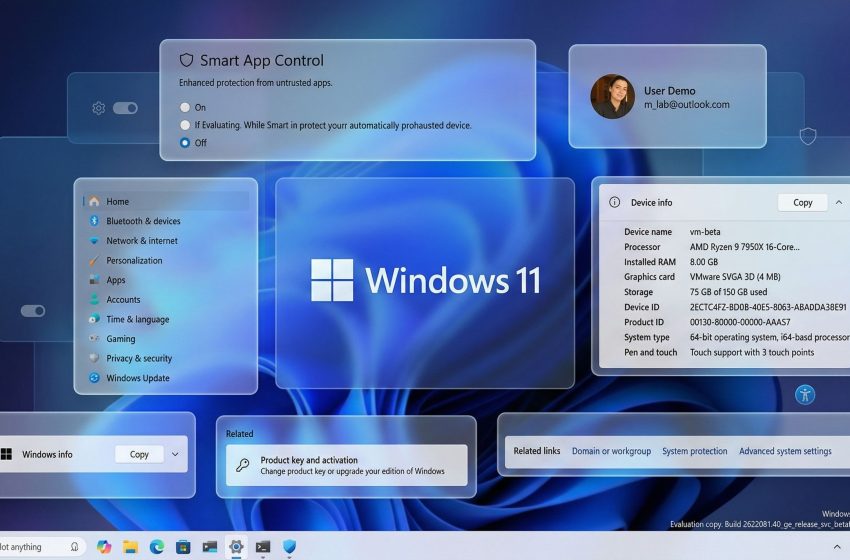850x560 pixels.
Task: Select the On option for Smart App Control
Action: pyautogui.click(x=185, y=107)
